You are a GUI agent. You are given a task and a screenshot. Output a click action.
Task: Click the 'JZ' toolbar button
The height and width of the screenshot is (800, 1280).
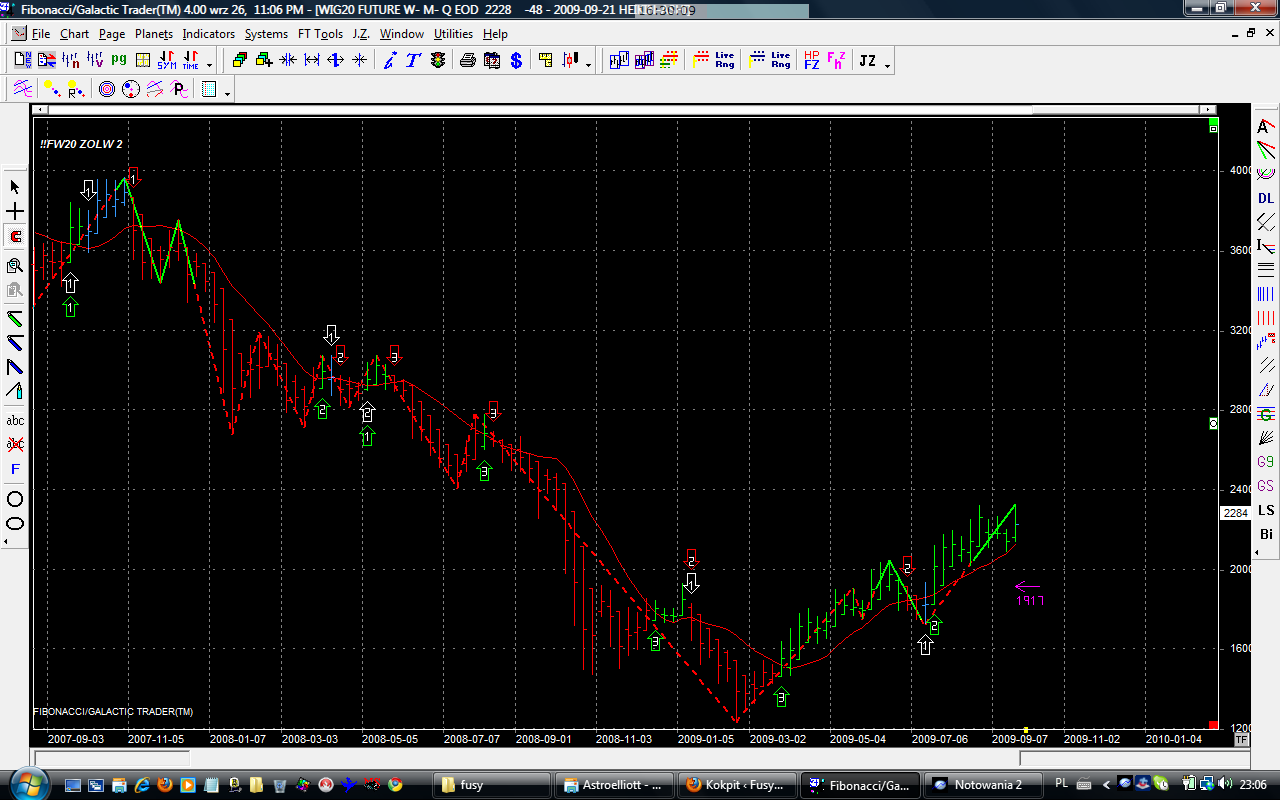(867, 61)
